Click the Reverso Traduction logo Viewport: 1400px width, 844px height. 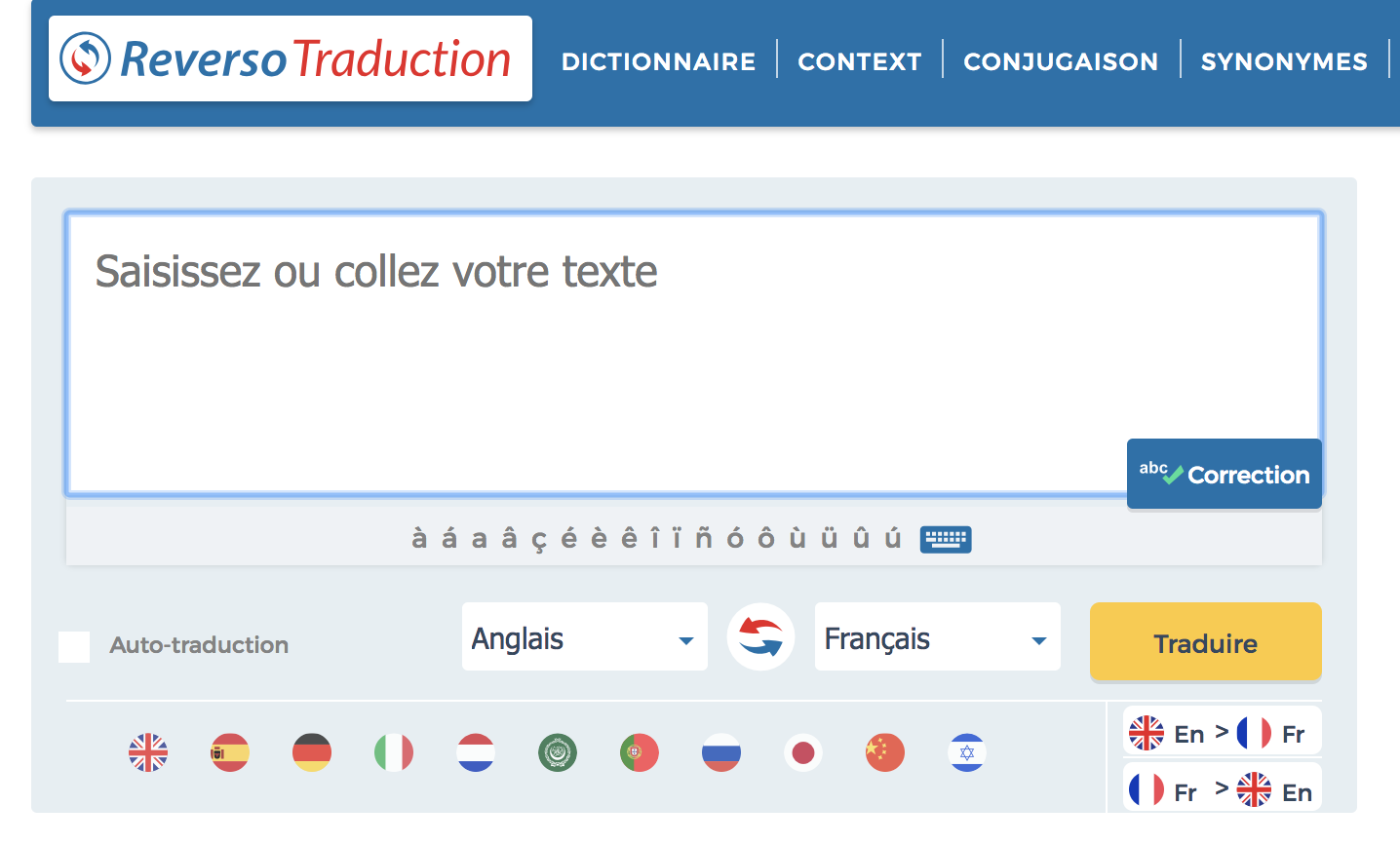[x=291, y=58]
